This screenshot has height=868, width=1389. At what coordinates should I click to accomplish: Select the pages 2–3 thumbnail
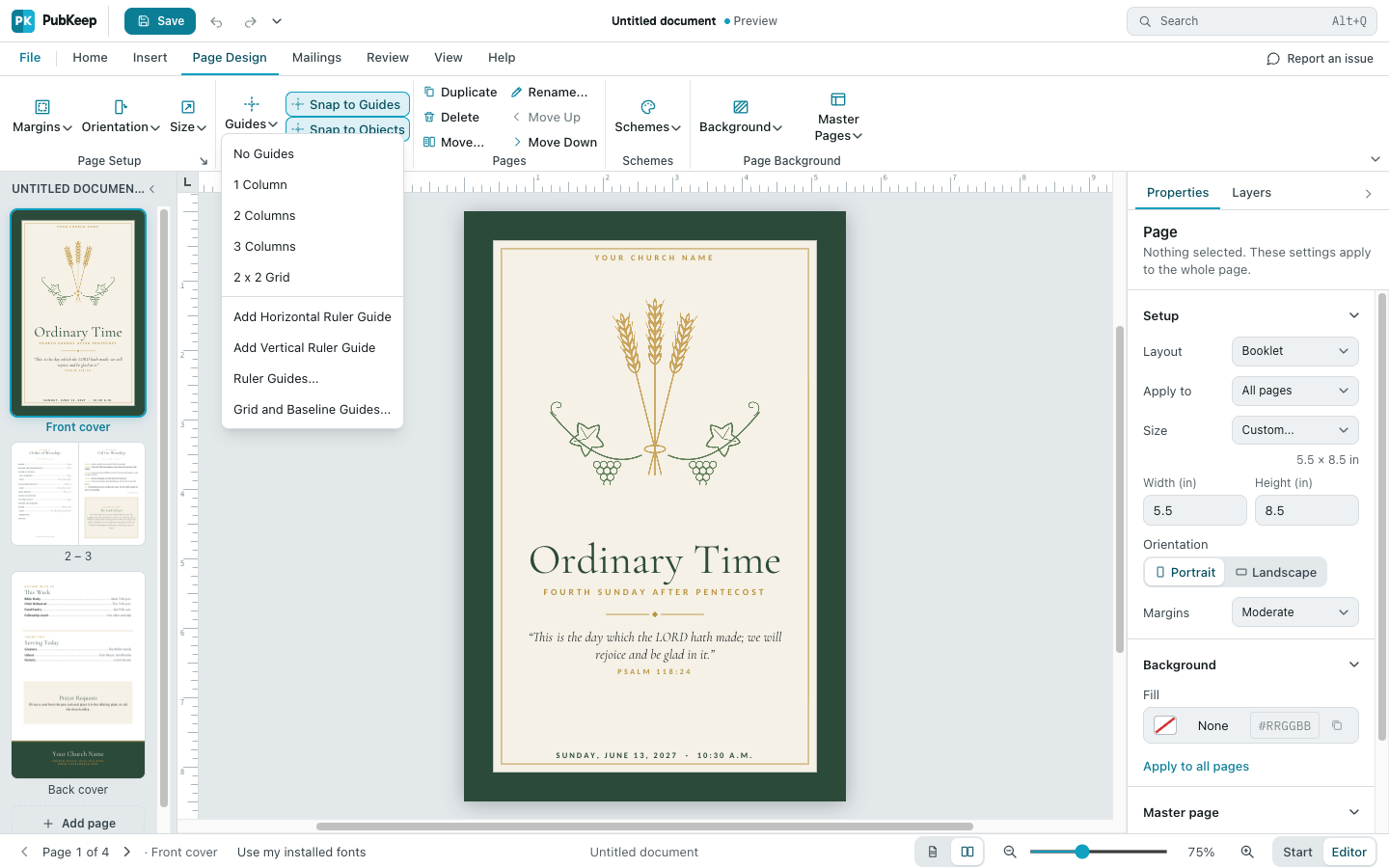coord(78,494)
